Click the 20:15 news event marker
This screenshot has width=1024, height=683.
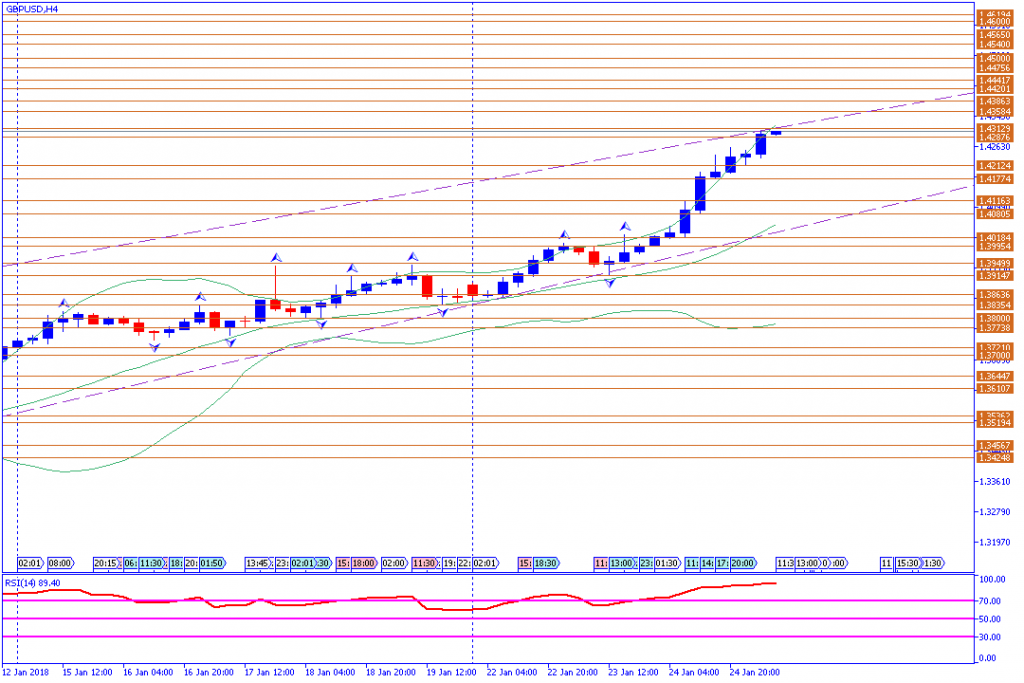coord(106,563)
